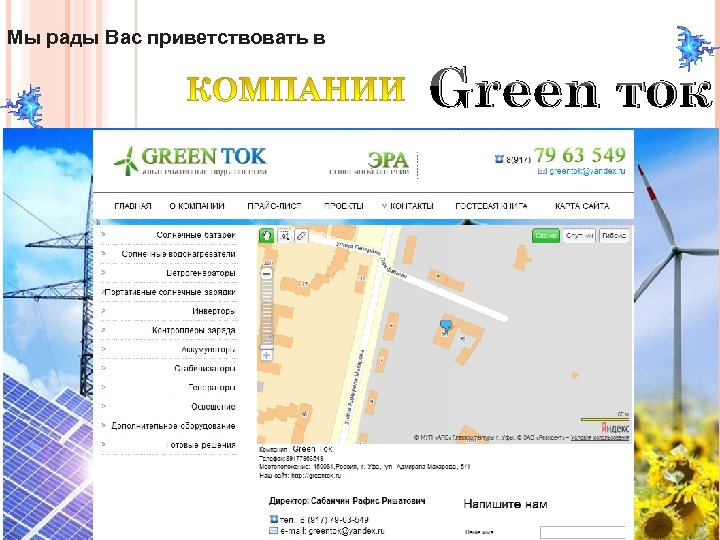Select the hand pan tool on the map
720x540 pixels.
click(x=266, y=236)
